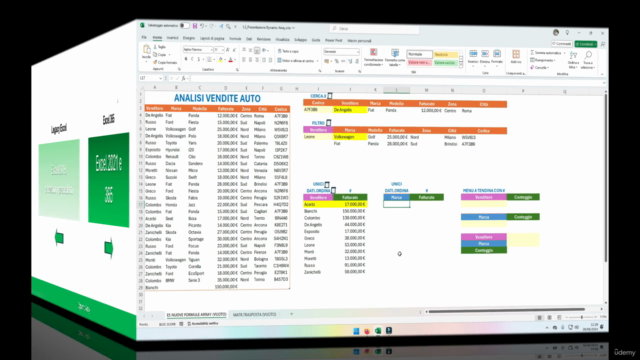The image size is (640, 360).
Task: Open the name box dropdown arrow
Action: pos(160,78)
